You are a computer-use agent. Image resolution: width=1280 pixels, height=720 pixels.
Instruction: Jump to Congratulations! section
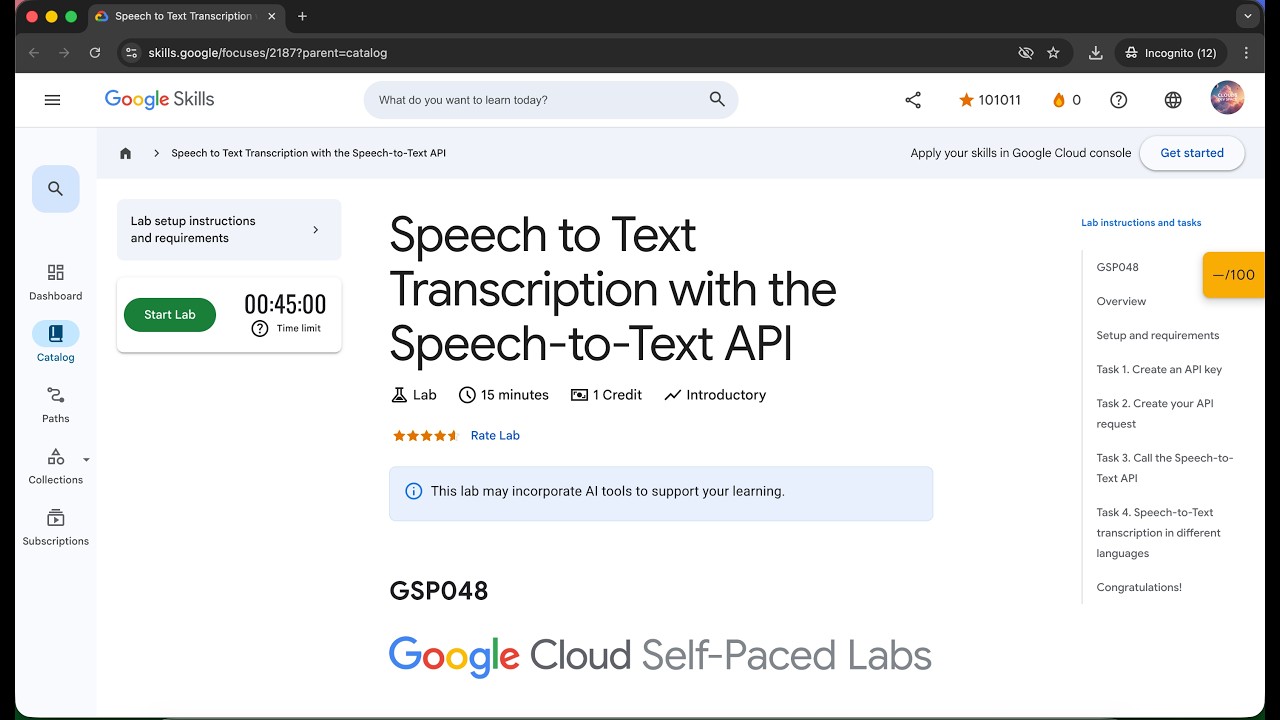1139,587
